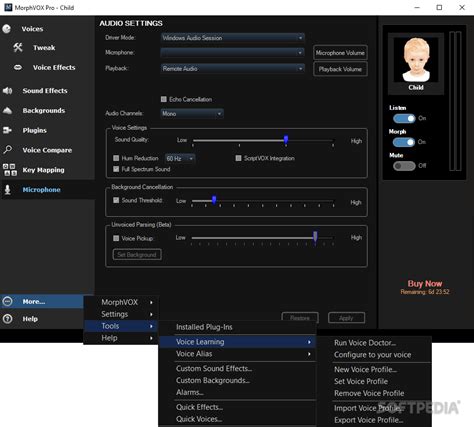Open the Microphone device dropdown
The width and height of the screenshot is (474, 427).
(x=232, y=53)
